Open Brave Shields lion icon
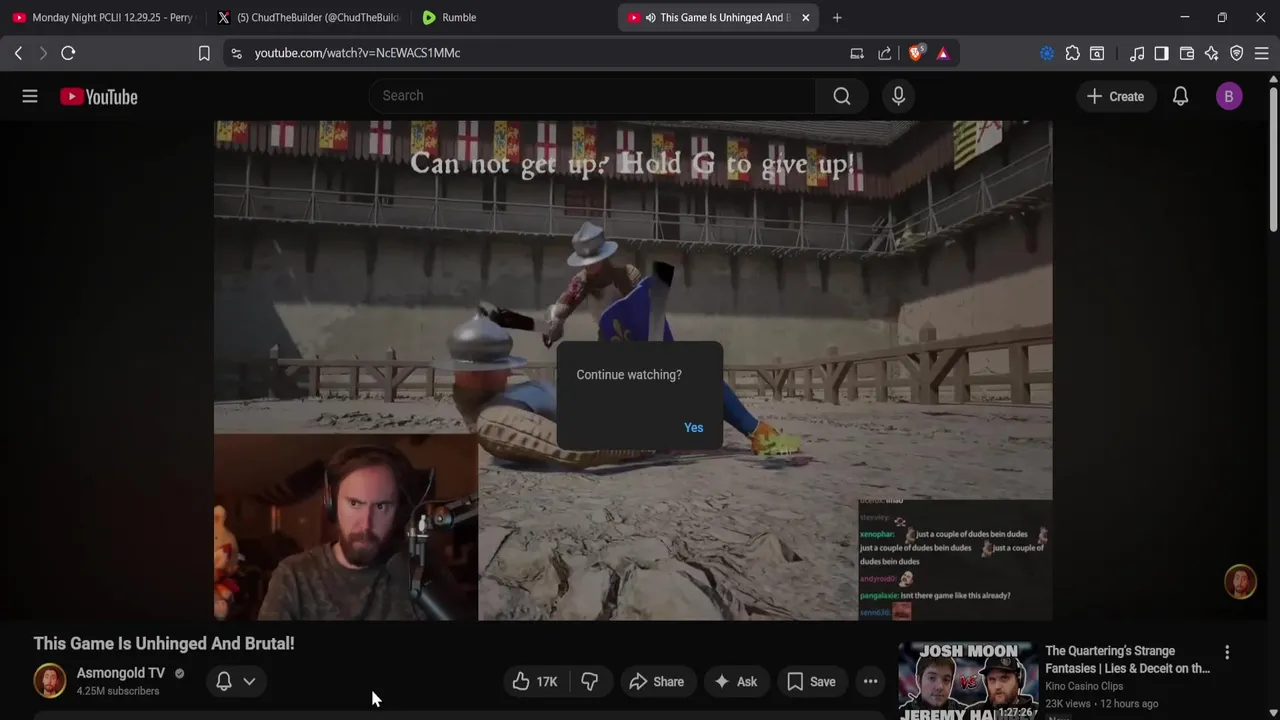1280x720 pixels. [916, 53]
